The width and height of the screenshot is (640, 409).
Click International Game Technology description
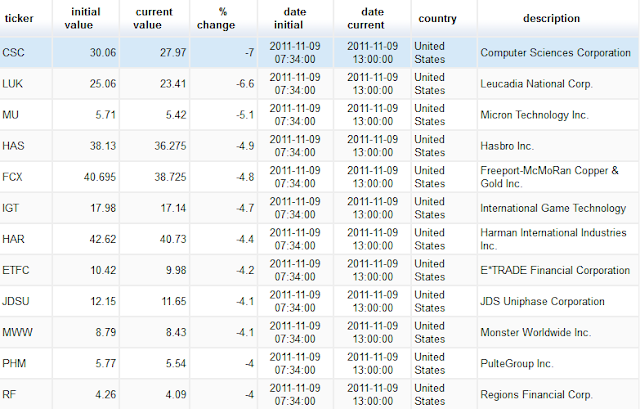[x=553, y=208]
